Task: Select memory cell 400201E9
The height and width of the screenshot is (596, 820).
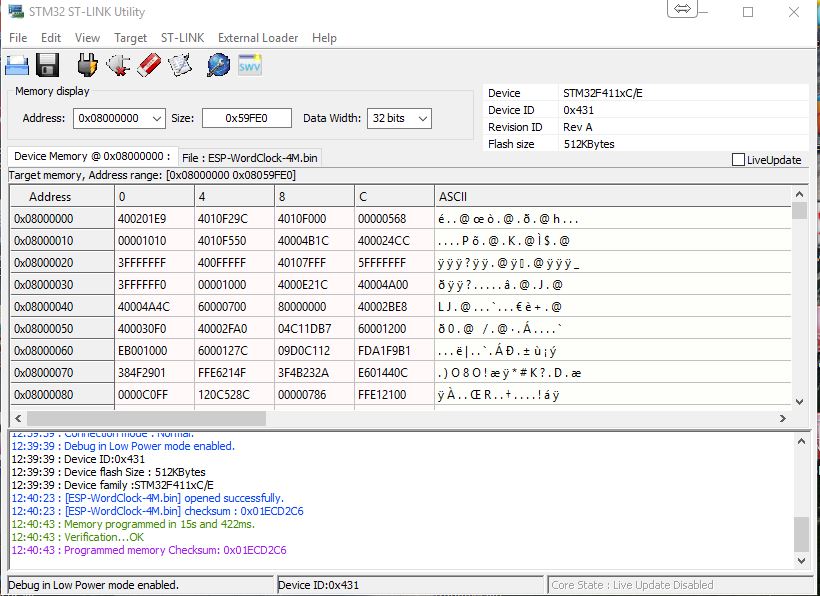Action: tap(154, 219)
